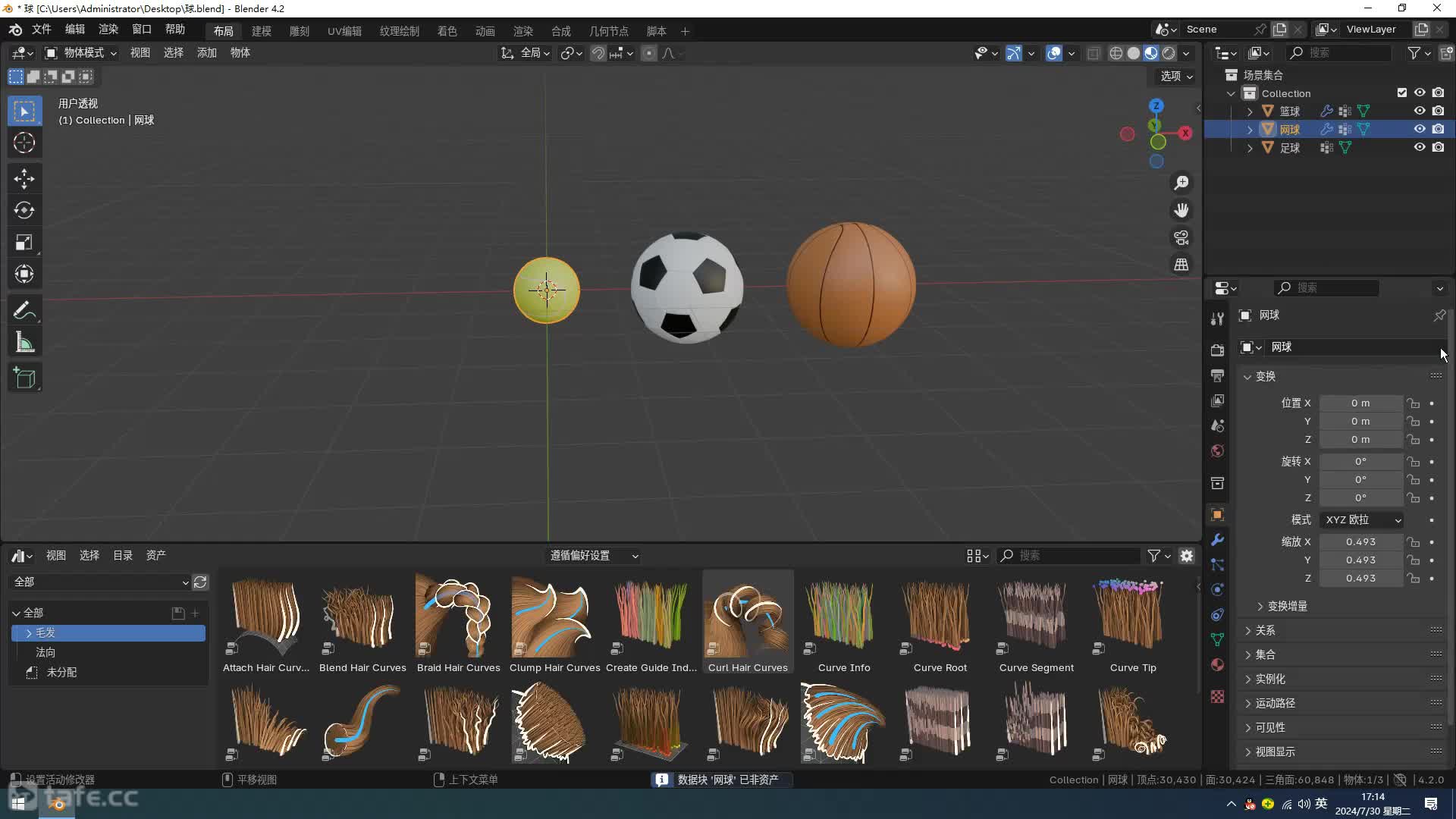This screenshot has height=819, width=1456.
Task: Click viewport gizmo red X axis
Action: tap(1185, 133)
